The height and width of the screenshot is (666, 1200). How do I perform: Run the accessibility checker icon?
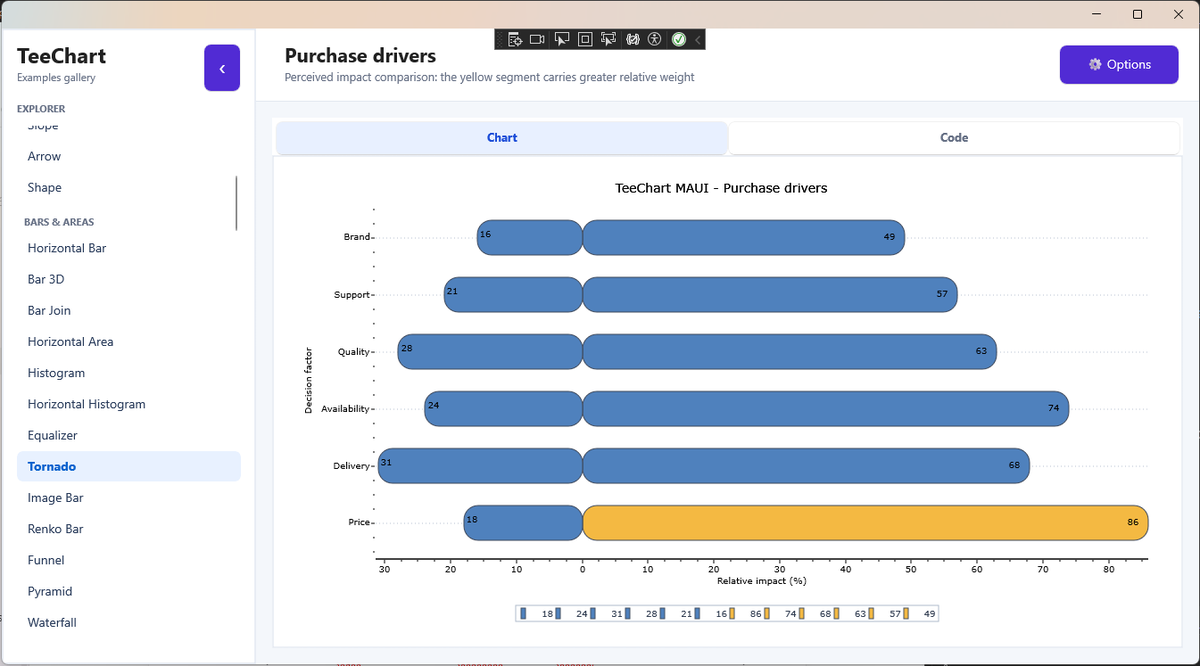point(655,39)
